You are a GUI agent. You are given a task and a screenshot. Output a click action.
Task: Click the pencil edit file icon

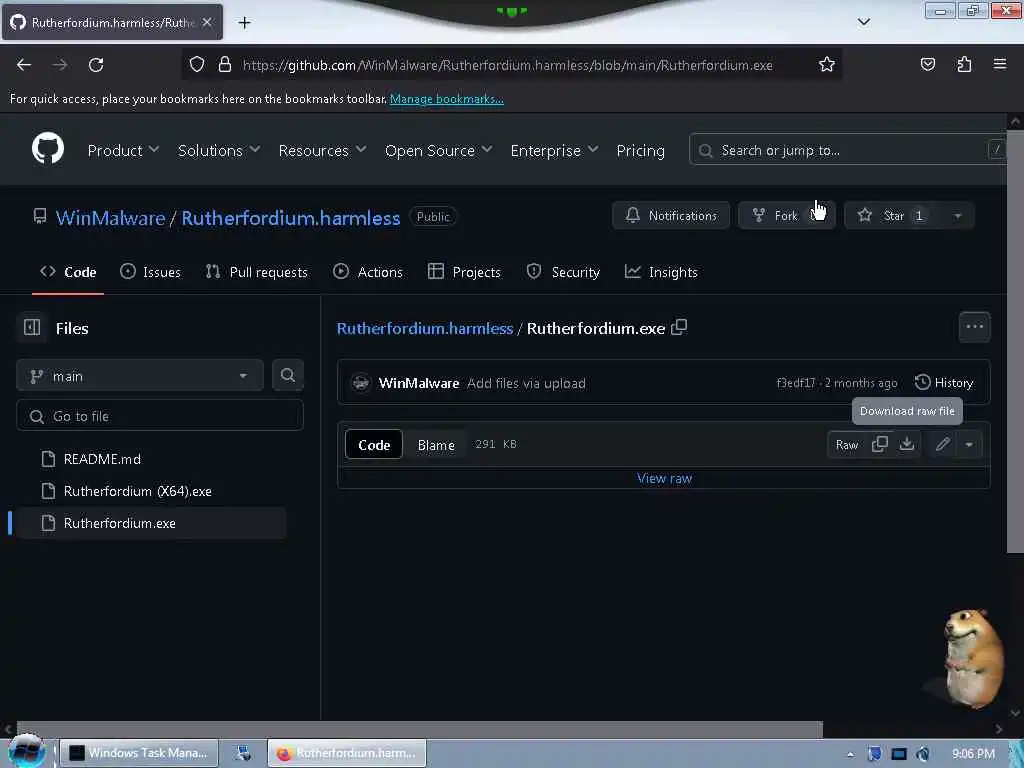(x=942, y=445)
